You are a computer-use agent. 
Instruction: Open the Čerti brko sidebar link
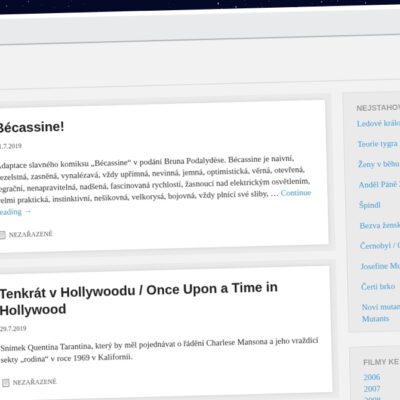click(378, 287)
